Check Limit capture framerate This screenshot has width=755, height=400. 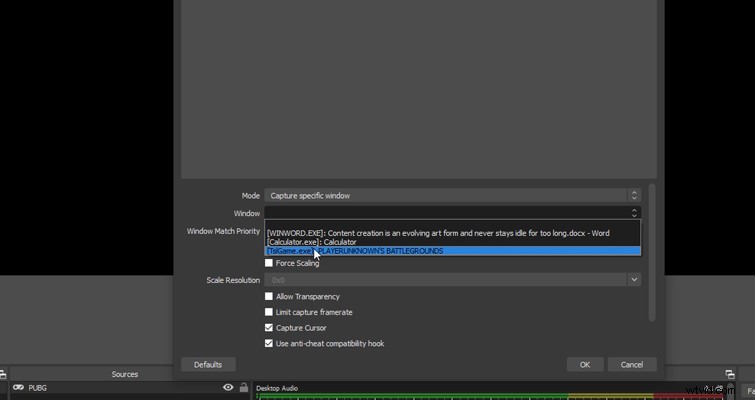tap(269, 312)
